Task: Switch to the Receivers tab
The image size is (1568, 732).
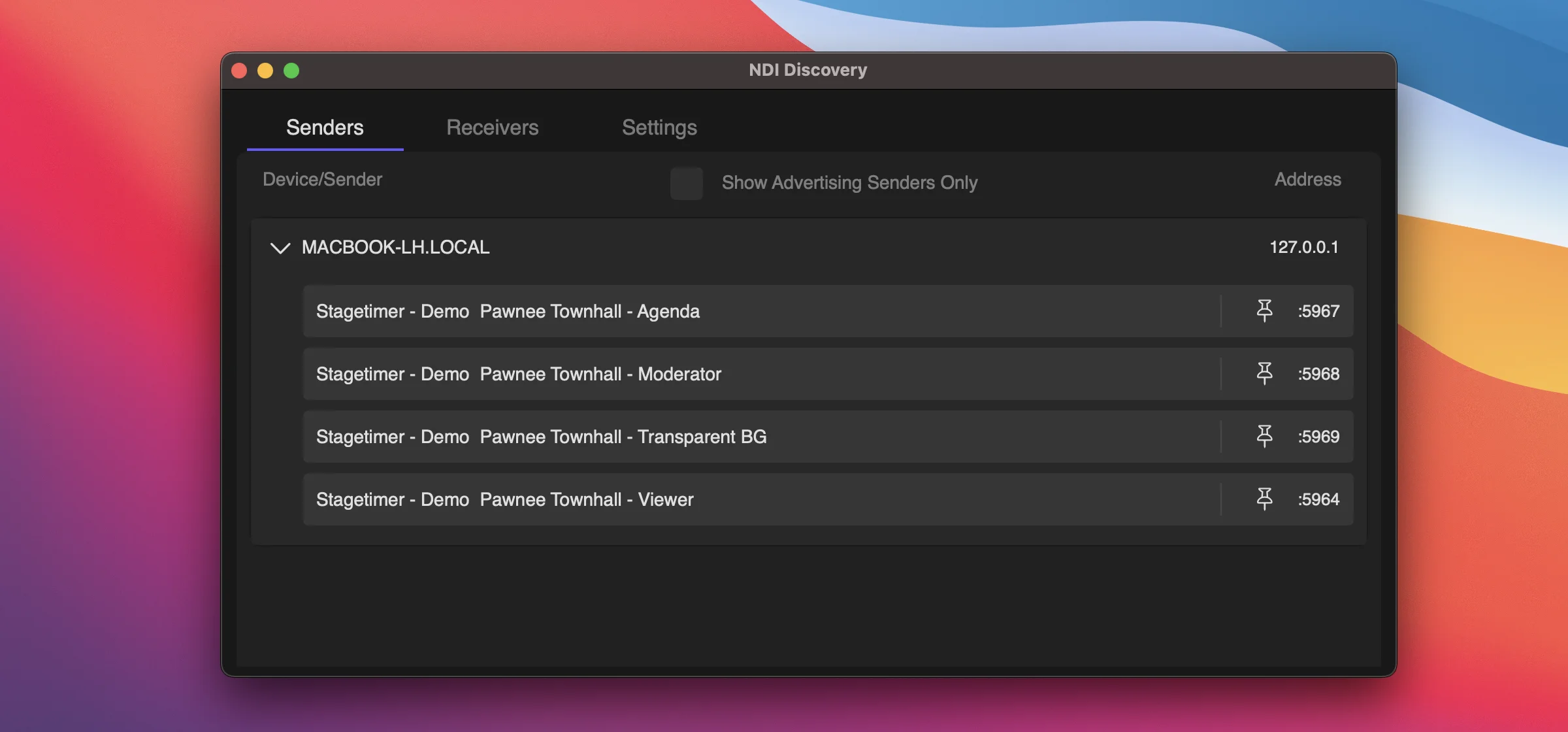Action: (x=492, y=127)
